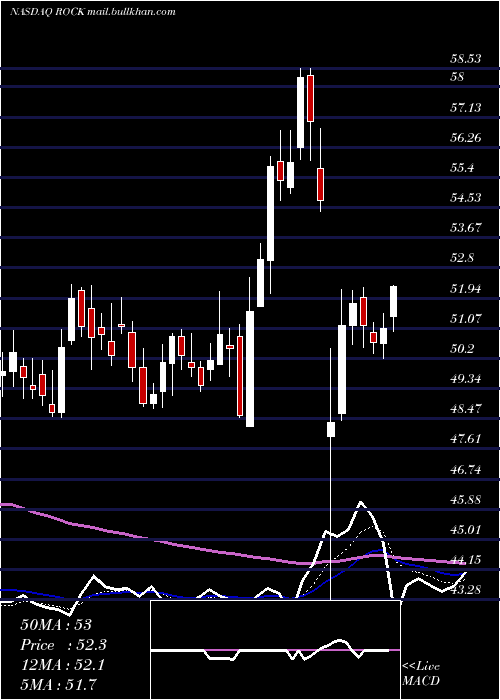The image size is (500, 700).
Task: Click the 55.4 price level label
Action: (462, 168)
